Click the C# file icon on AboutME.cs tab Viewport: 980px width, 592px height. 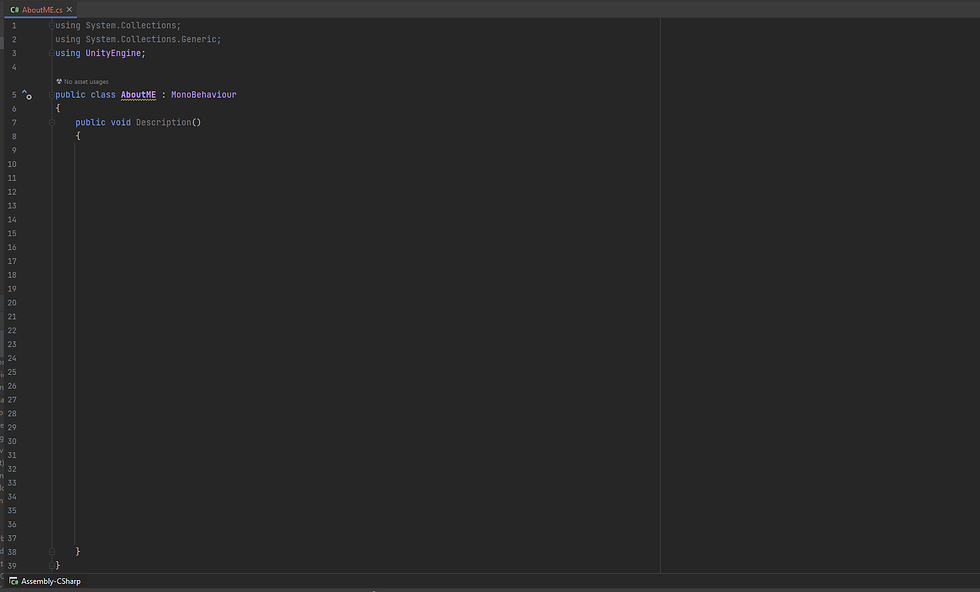(14, 9)
